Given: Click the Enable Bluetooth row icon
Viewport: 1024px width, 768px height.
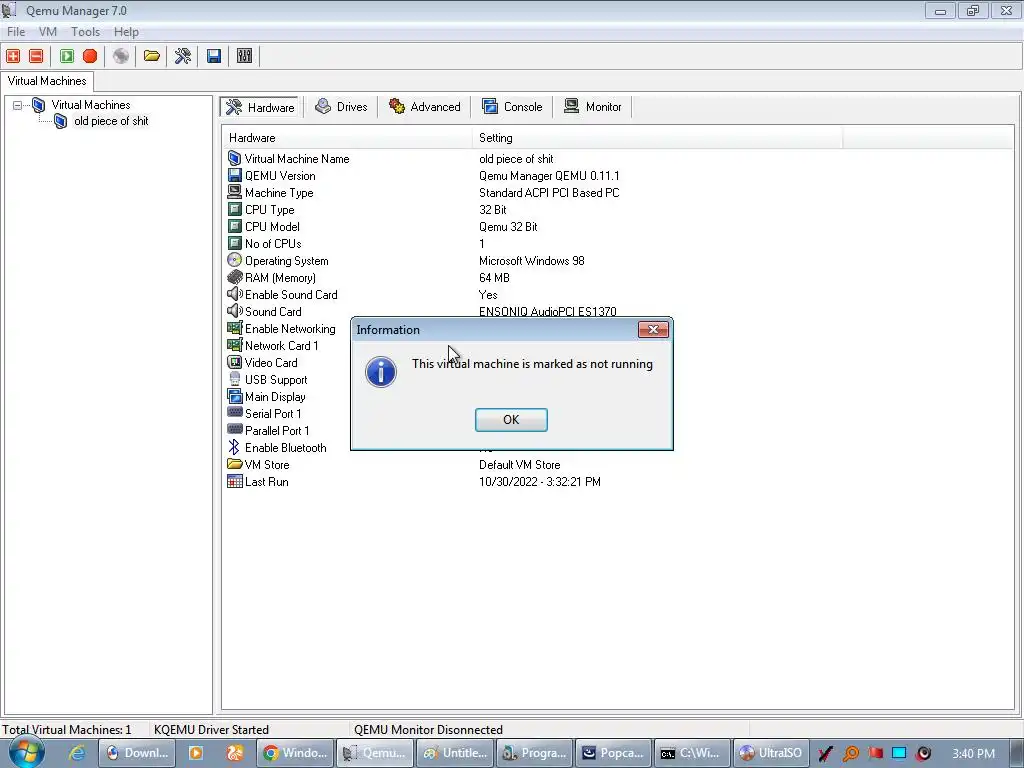Looking at the screenshot, I should (234, 447).
